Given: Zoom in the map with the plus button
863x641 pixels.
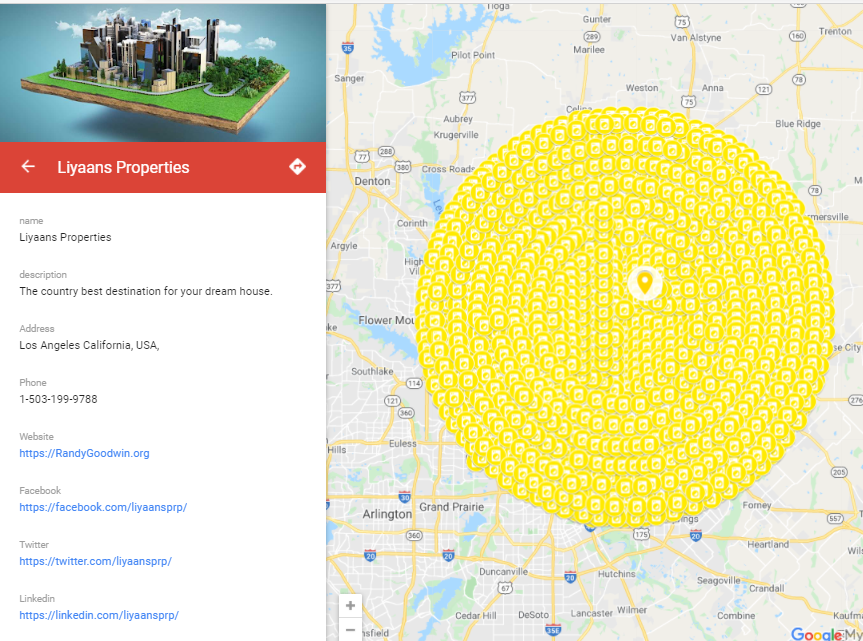Looking at the screenshot, I should pos(350,605).
